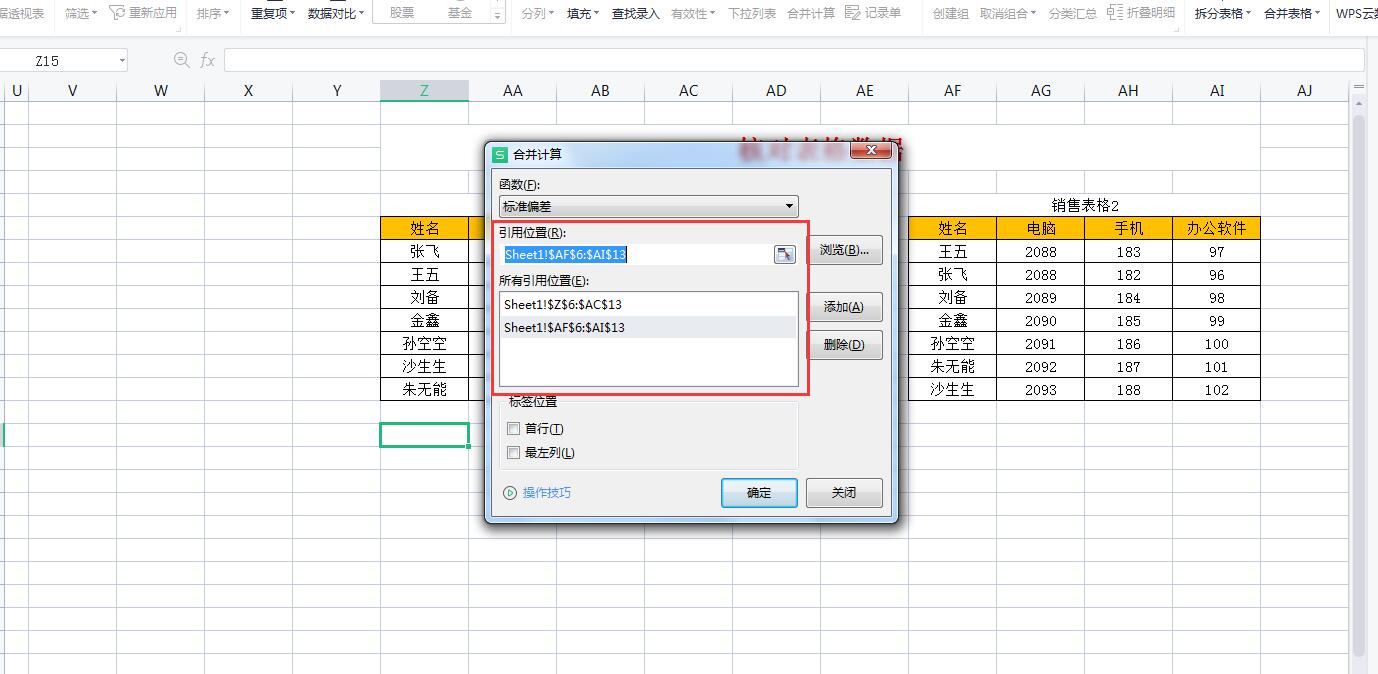Open the 函数 dropdown showing 标准偏差
The height and width of the screenshot is (674, 1378).
[x=649, y=206]
